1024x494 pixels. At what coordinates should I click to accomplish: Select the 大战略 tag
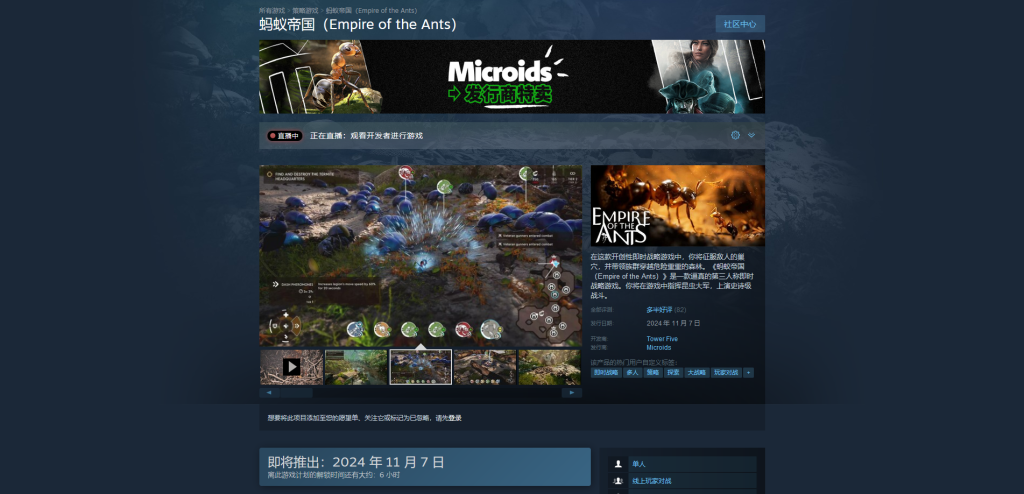(696, 372)
